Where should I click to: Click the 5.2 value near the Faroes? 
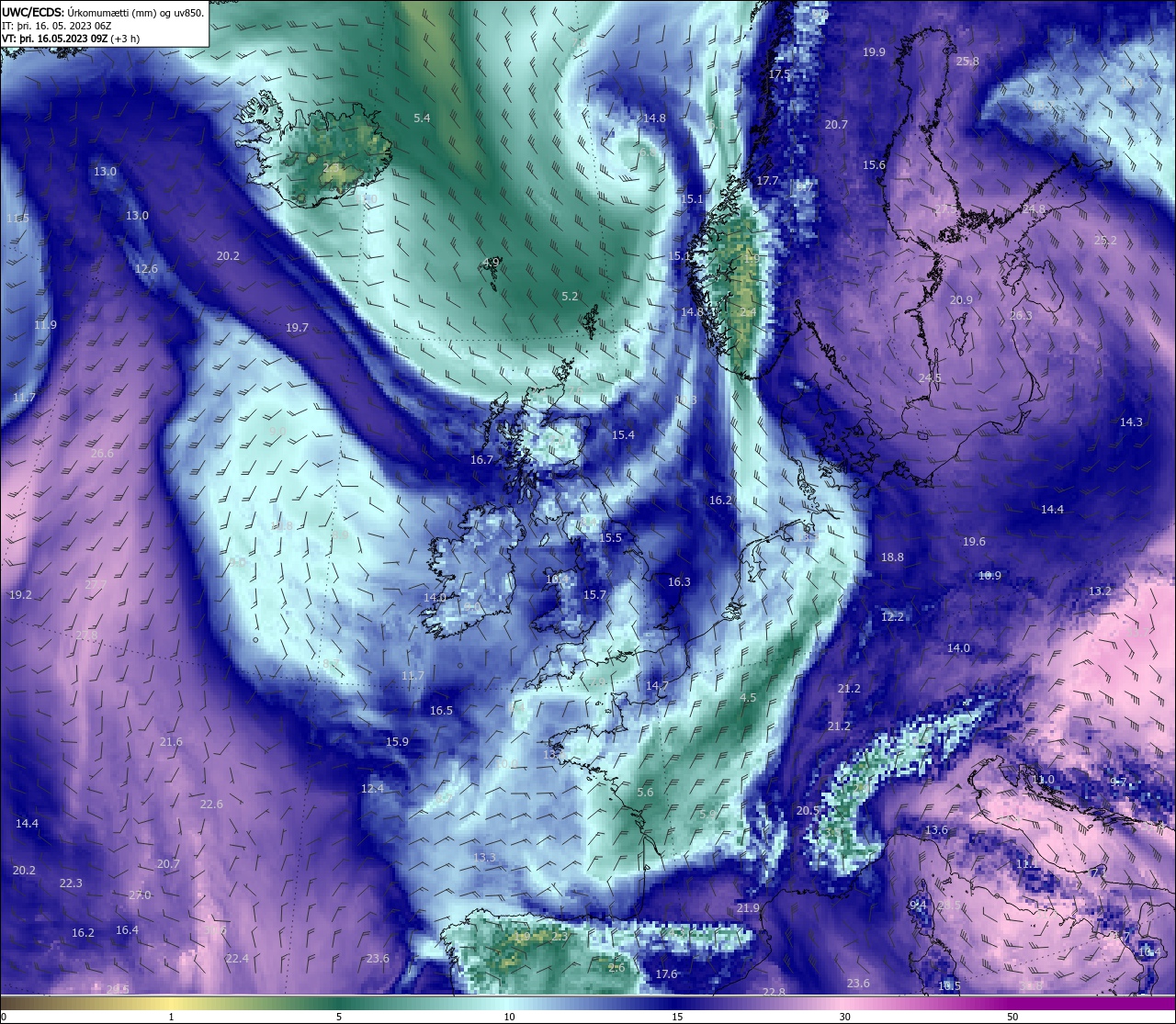[x=570, y=297]
